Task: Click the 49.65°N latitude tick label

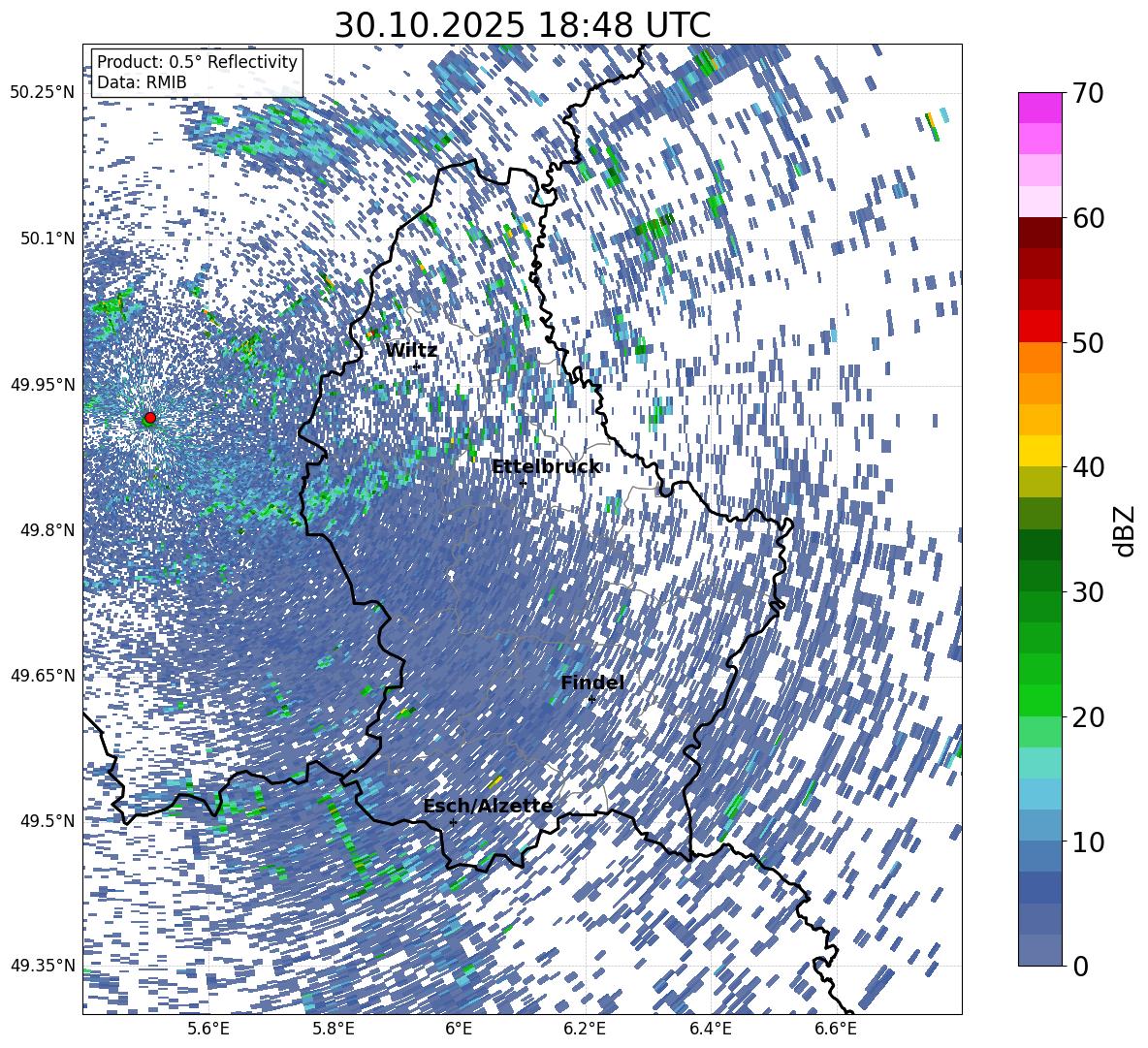Action: (x=43, y=676)
